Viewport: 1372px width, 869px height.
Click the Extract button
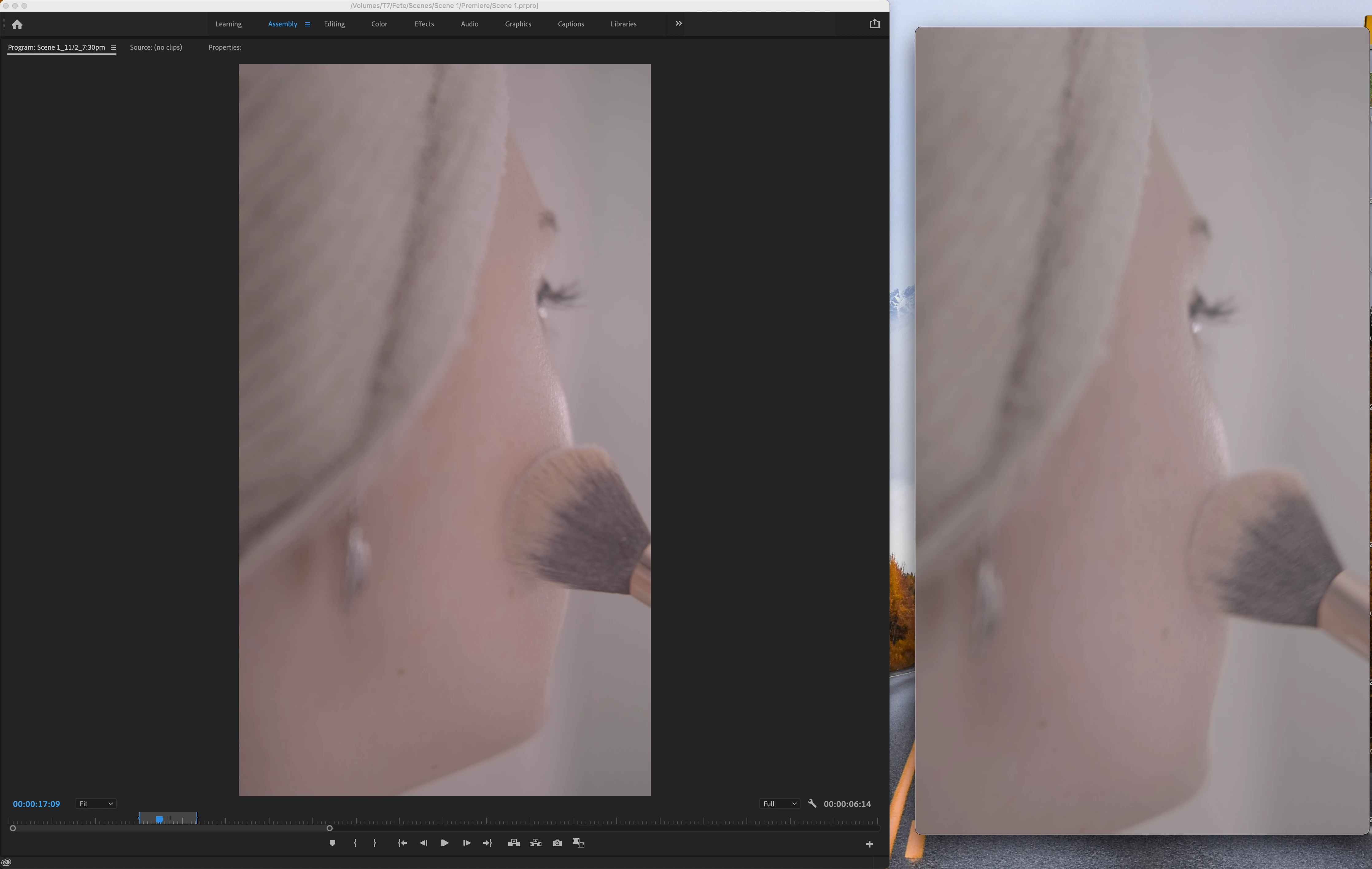(535, 843)
